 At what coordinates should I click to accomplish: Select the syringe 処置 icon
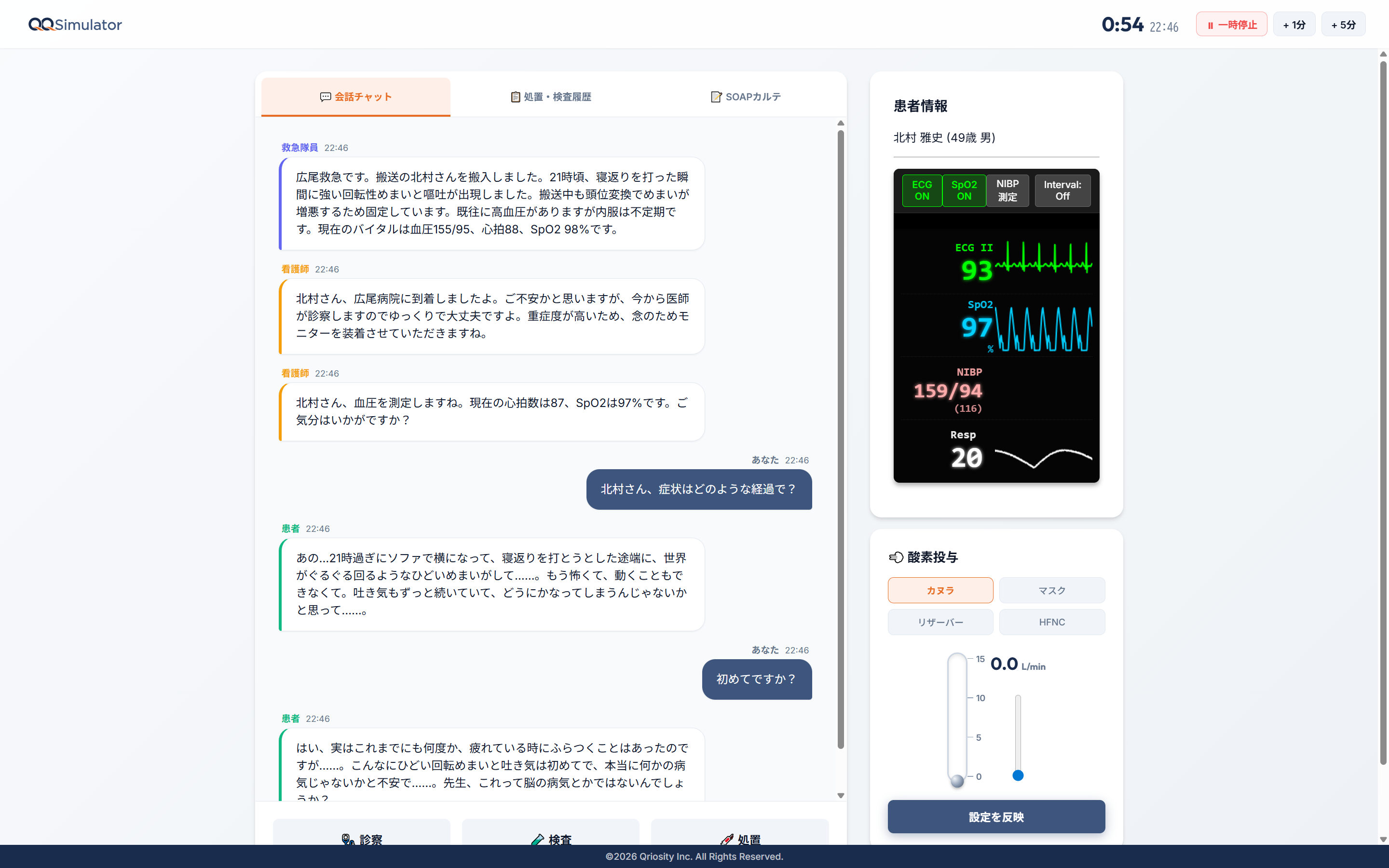point(727,839)
